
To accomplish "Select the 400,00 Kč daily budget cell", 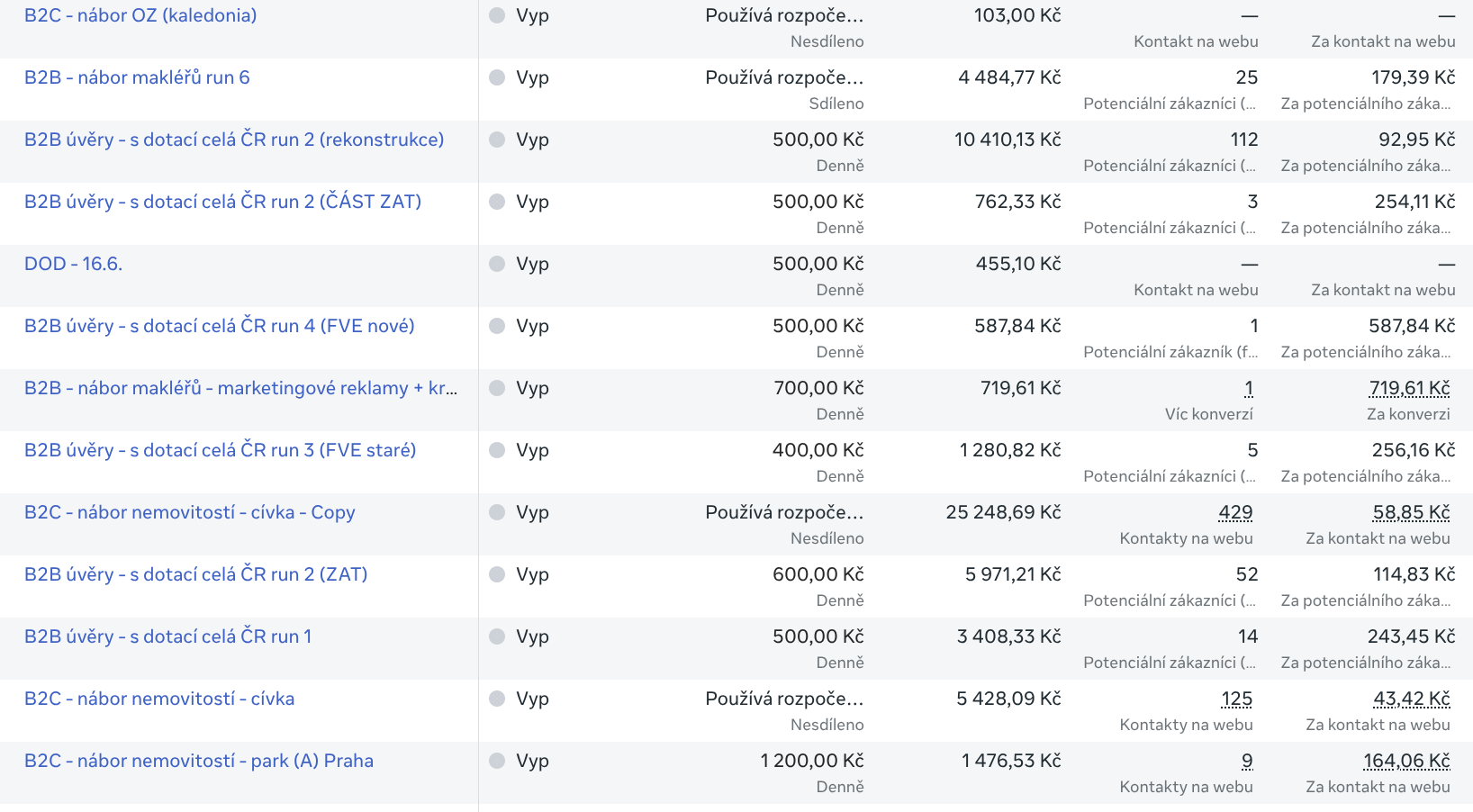I will (x=818, y=450).
